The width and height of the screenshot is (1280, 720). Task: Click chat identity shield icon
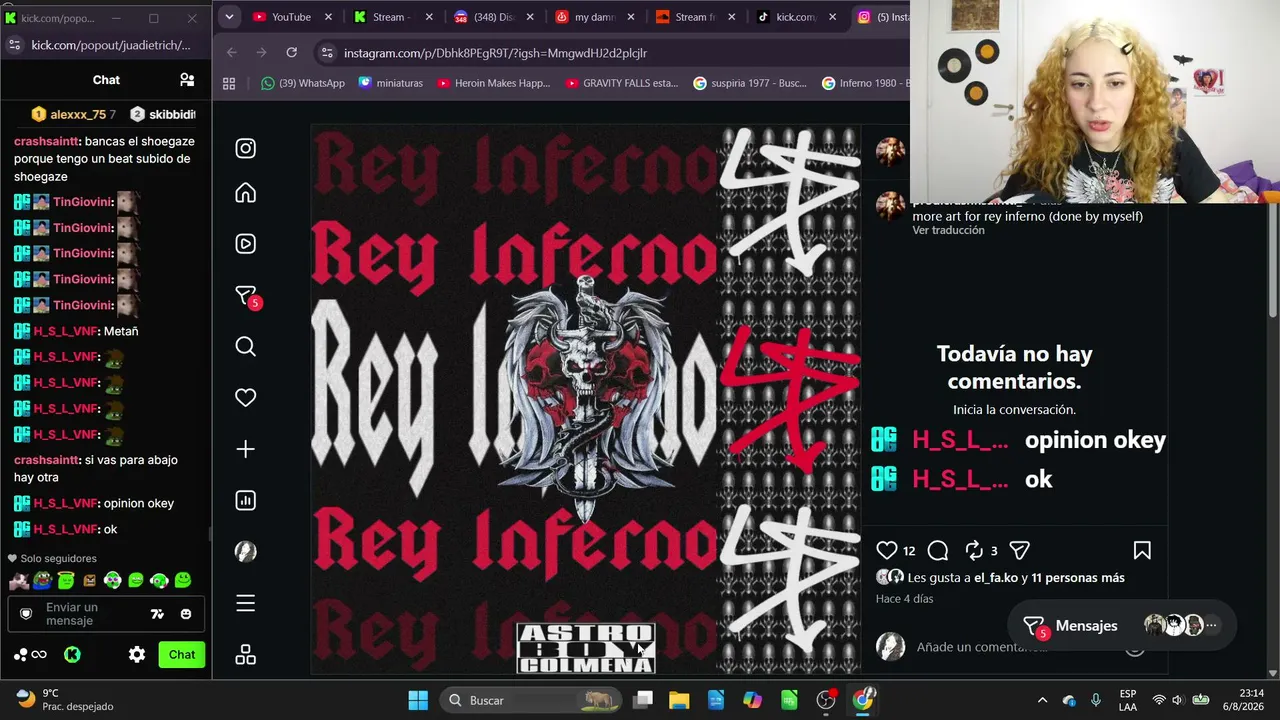pyautogui.click(x=26, y=614)
